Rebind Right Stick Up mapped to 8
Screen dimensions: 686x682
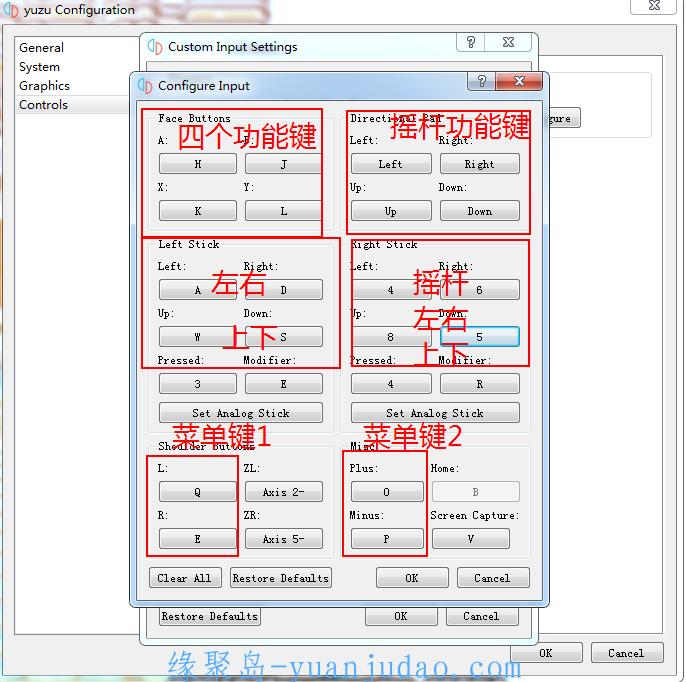click(391, 337)
